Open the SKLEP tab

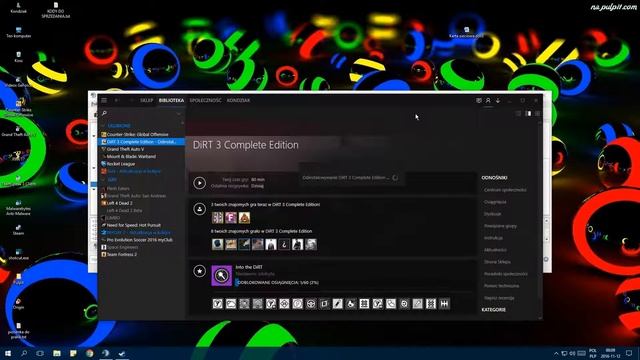(147, 100)
